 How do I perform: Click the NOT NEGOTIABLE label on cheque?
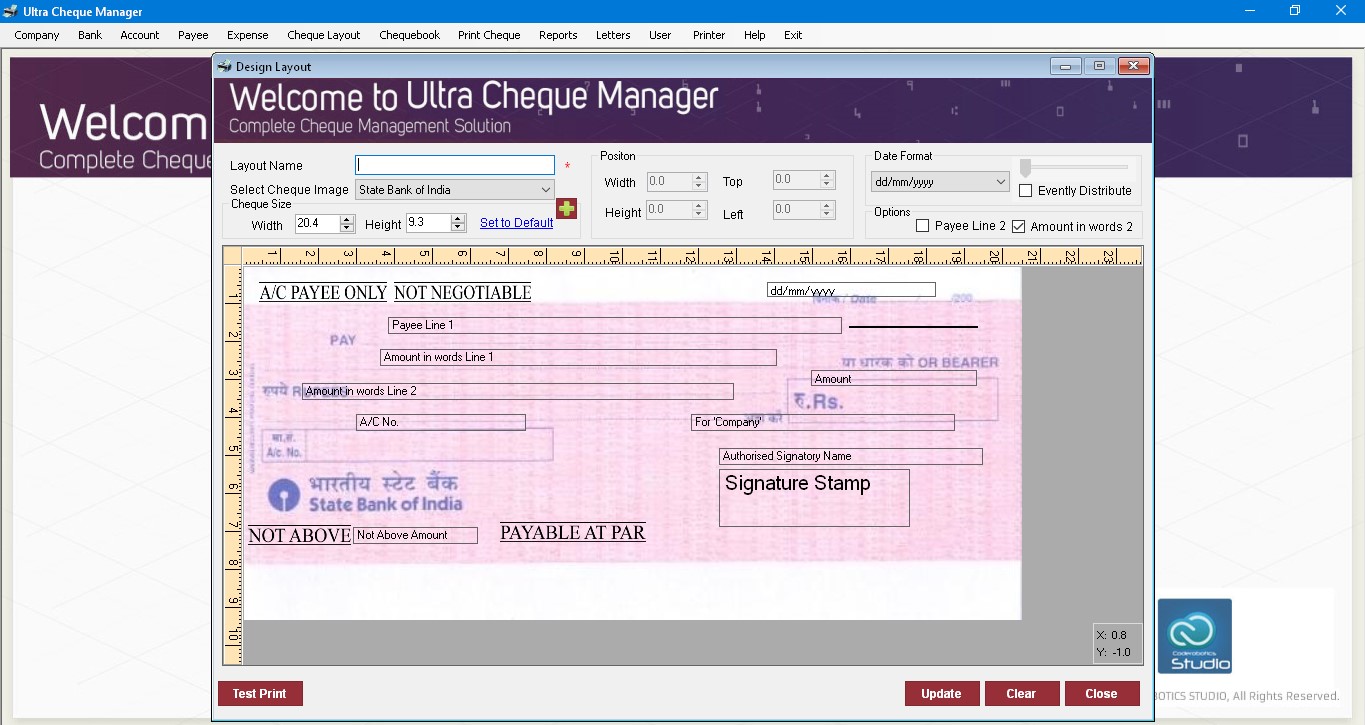click(x=462, y=293)
